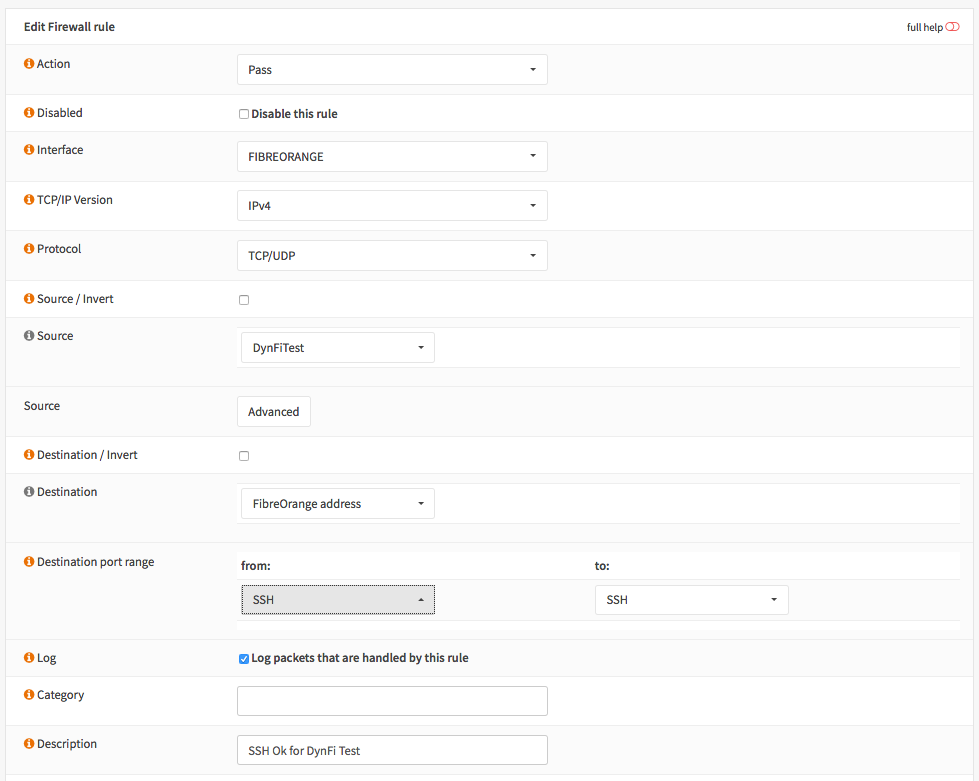979x781 pixels.
Task: Open the Action dropdown showing Pass
Action: [x=392, y=69]
